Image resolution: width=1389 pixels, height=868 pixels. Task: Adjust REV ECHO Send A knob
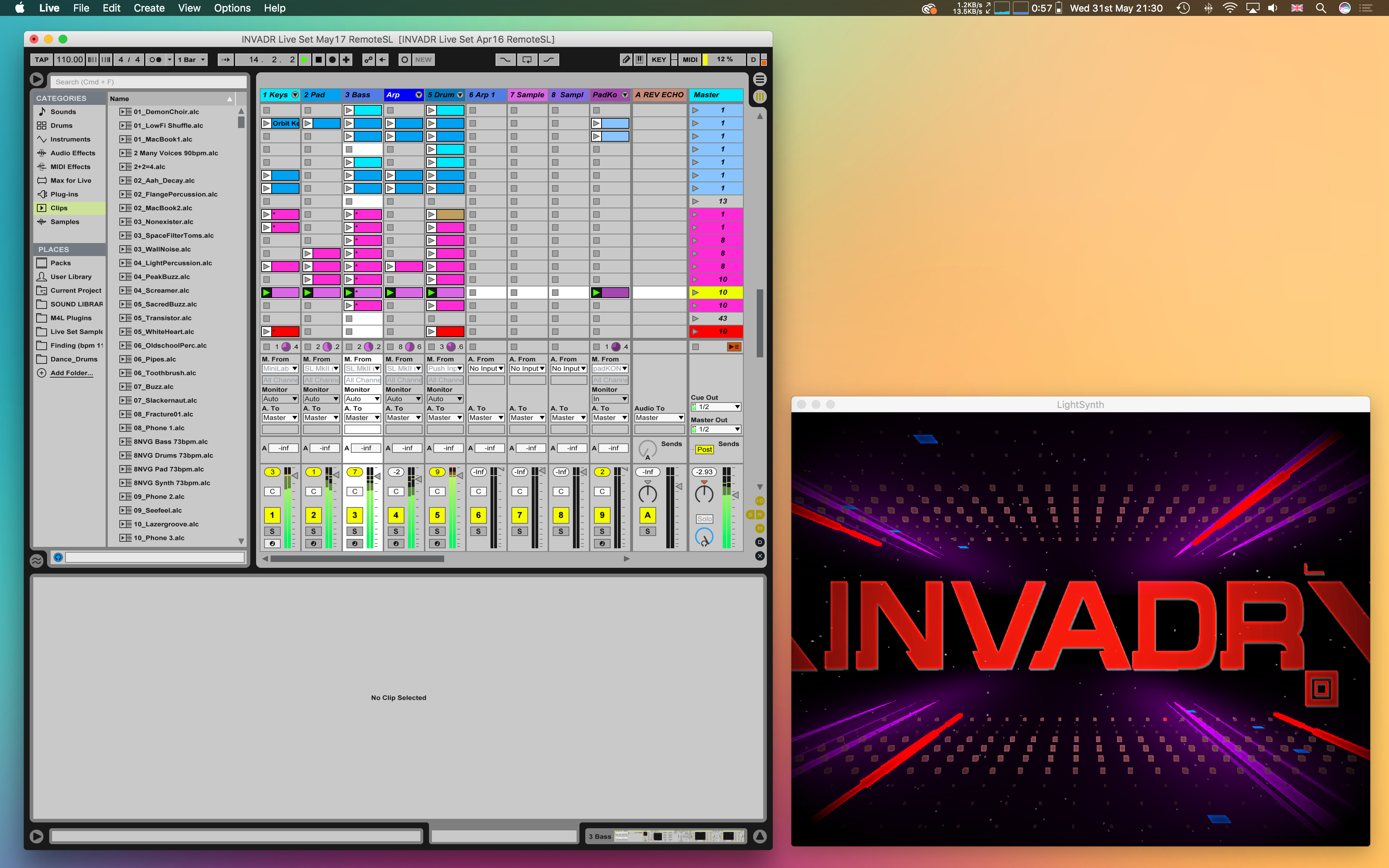tap(647, 450)
